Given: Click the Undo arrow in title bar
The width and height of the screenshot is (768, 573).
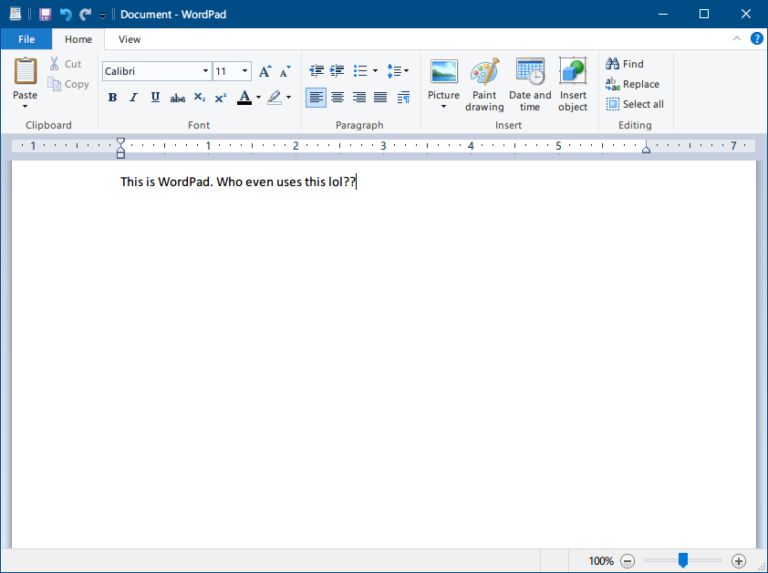Looking at the screenshot, I should click(65, 14).
